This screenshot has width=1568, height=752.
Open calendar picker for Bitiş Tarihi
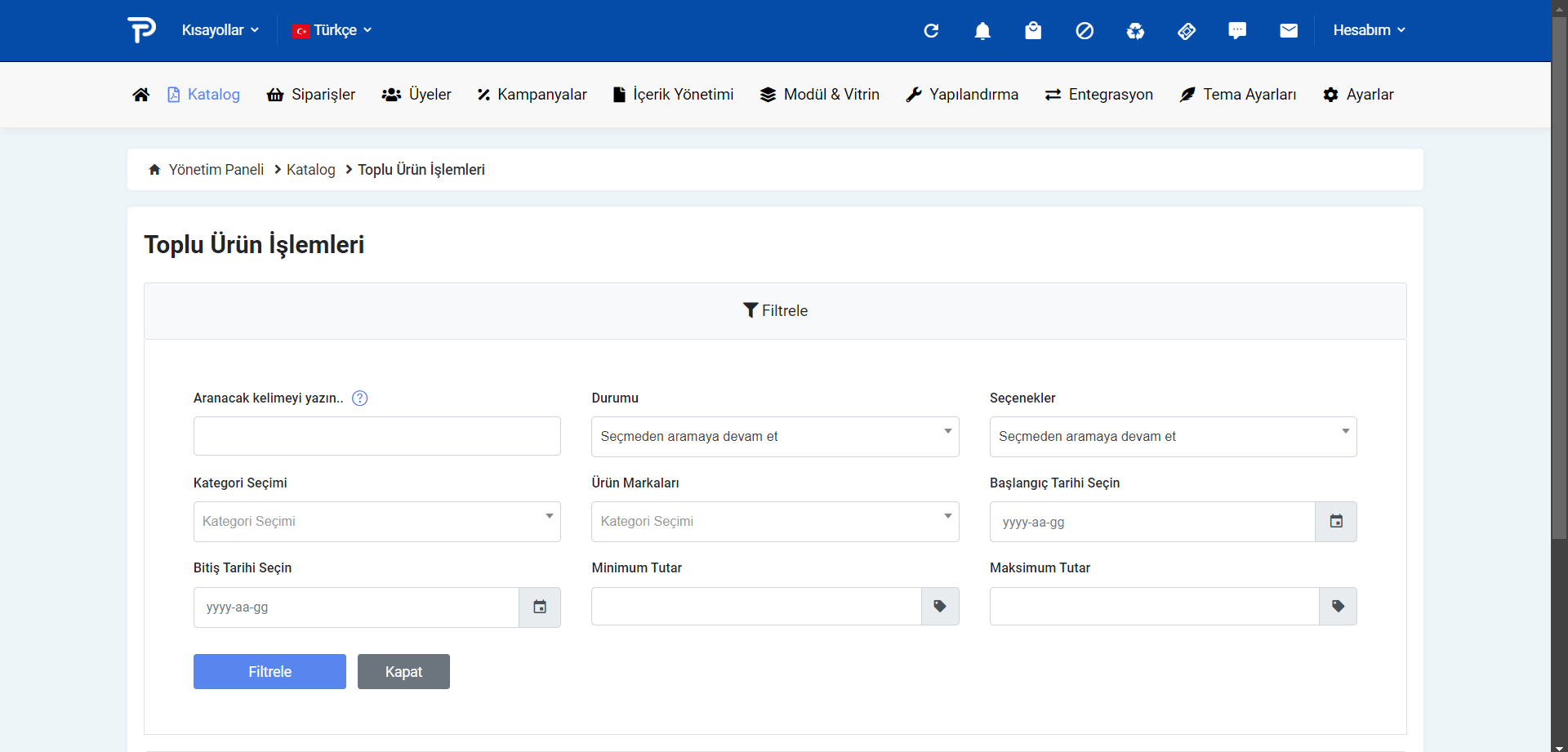tap(540, 607)
